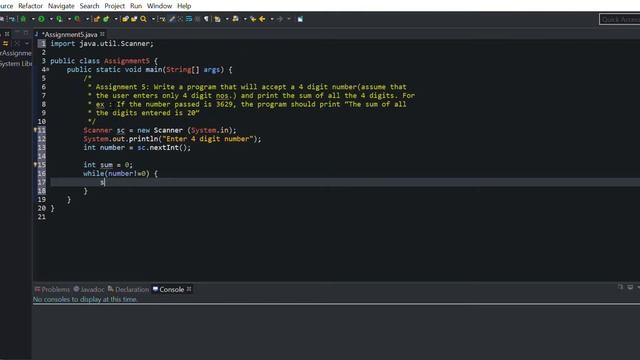Click the Next Annotation icon
The height and width of the screenshot is (360, 640).
click(217, 19)
